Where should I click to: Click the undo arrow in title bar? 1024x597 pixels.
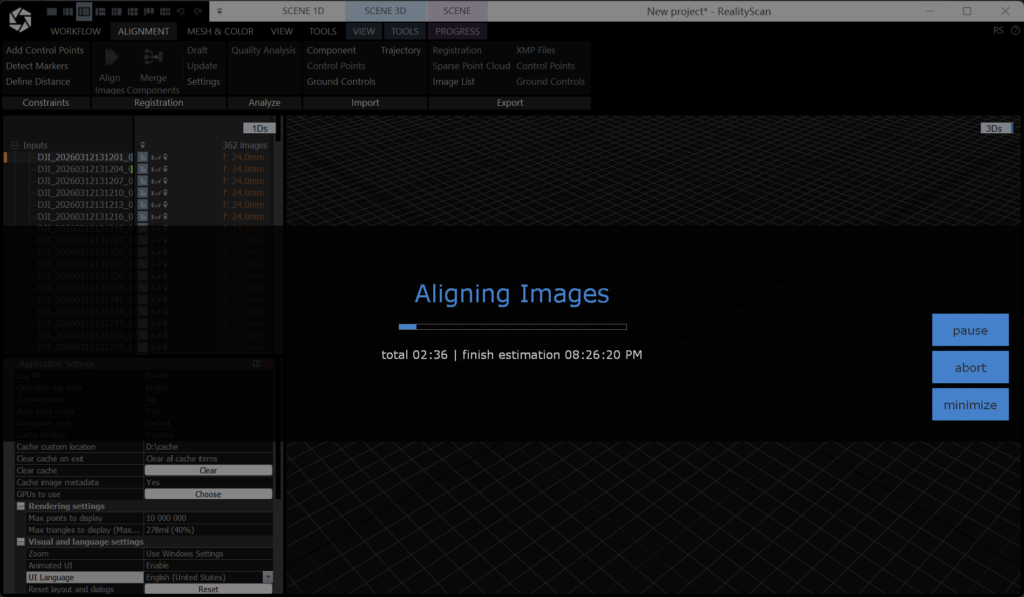pyautogui.click(x=180, y=11)
